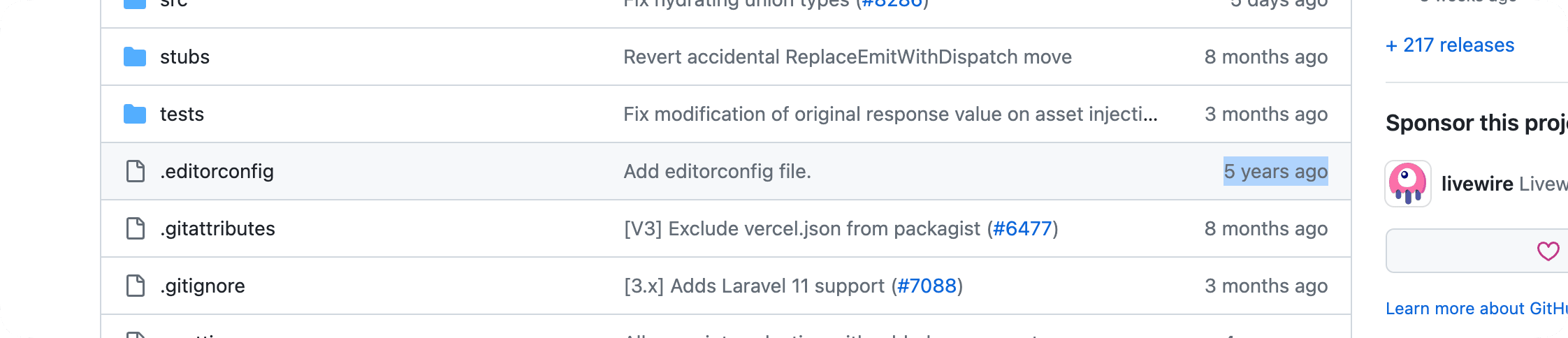Open the .gitignore file
This screenshot has width=1568, height=338.
(203, 286)
